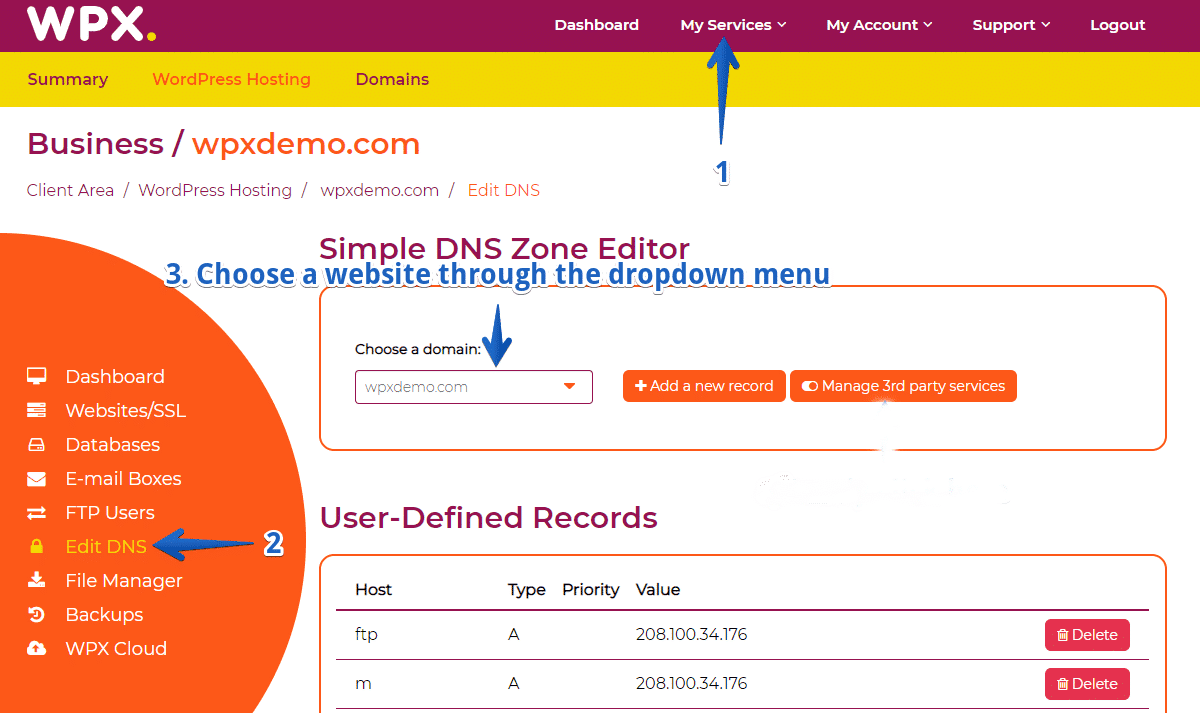The width and height of the screenshot is (1200, 713).
Task: Delete the m A record
Action: coord(1088,684)
